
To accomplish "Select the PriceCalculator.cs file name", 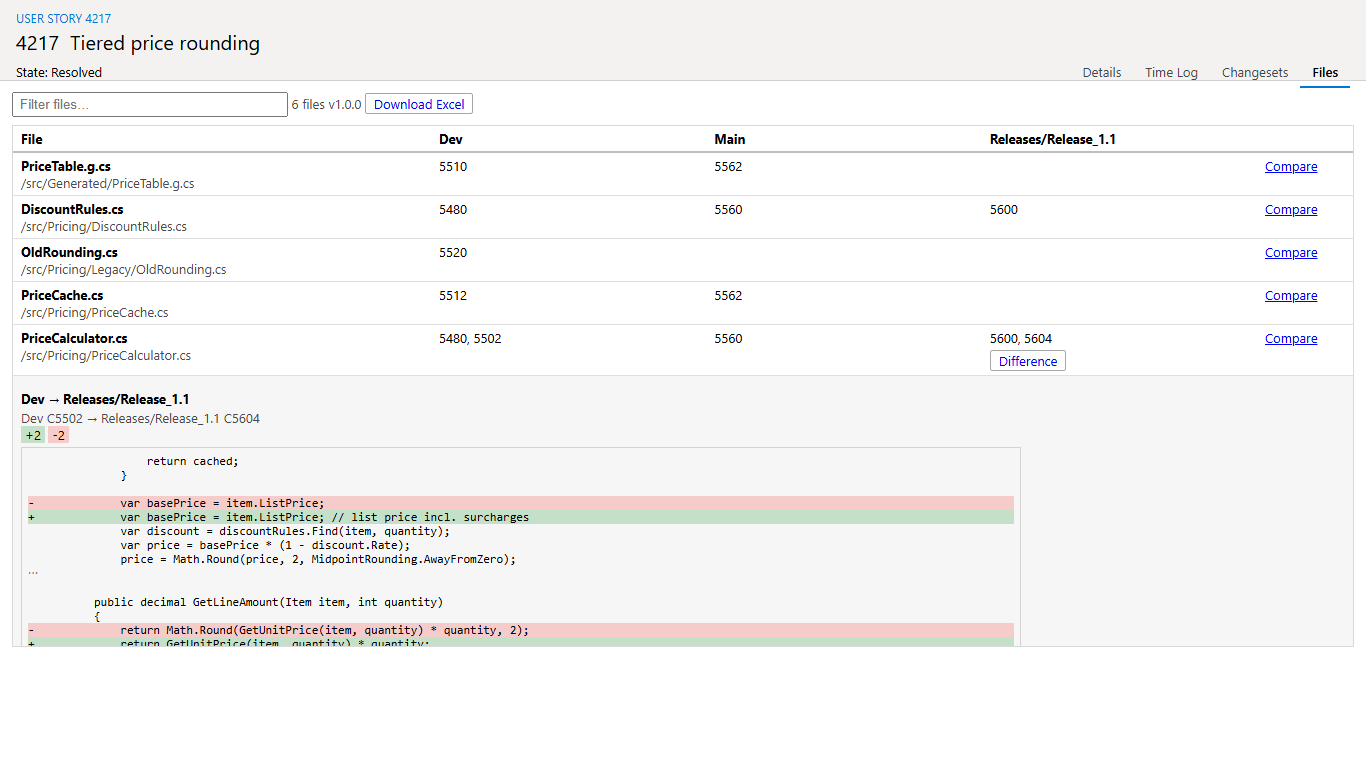I will point(74,339).
